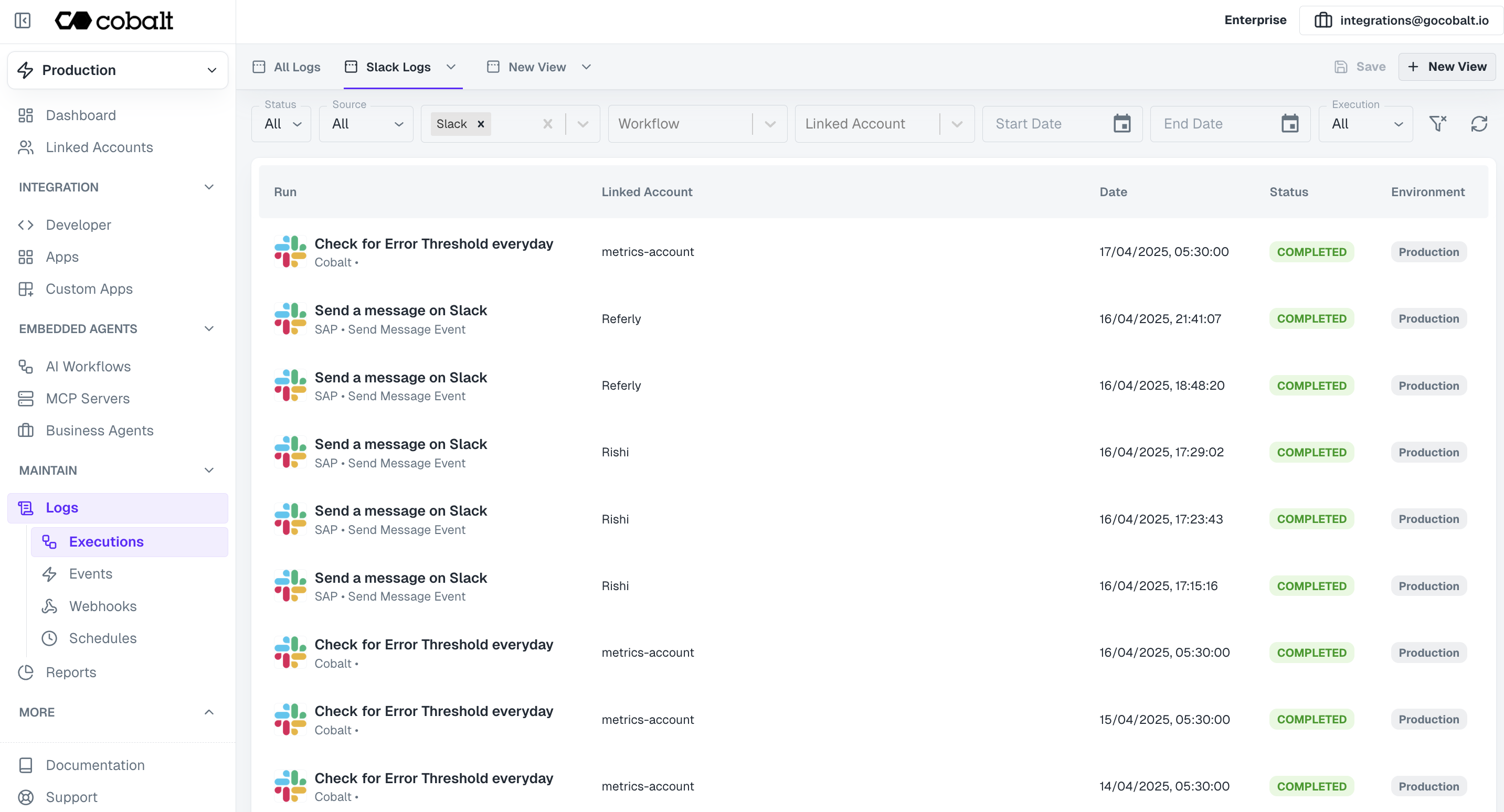Open Documentation from the sidebar
This screenshot has width=1504, height=812.
point(94,765)
